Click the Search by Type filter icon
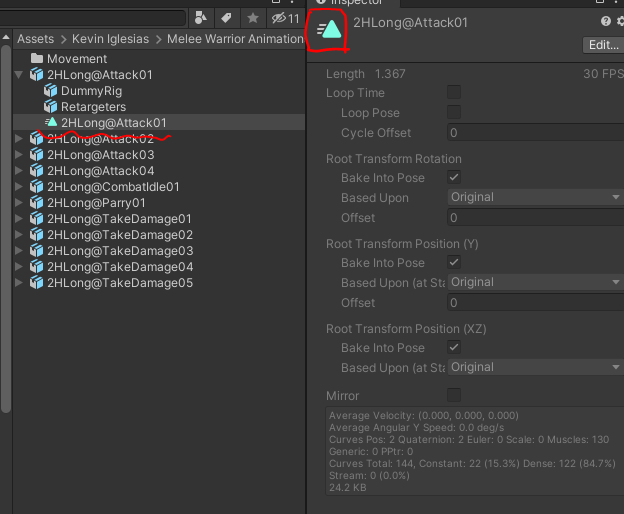This screenshot has height=514, width=624. click(201, 18)
